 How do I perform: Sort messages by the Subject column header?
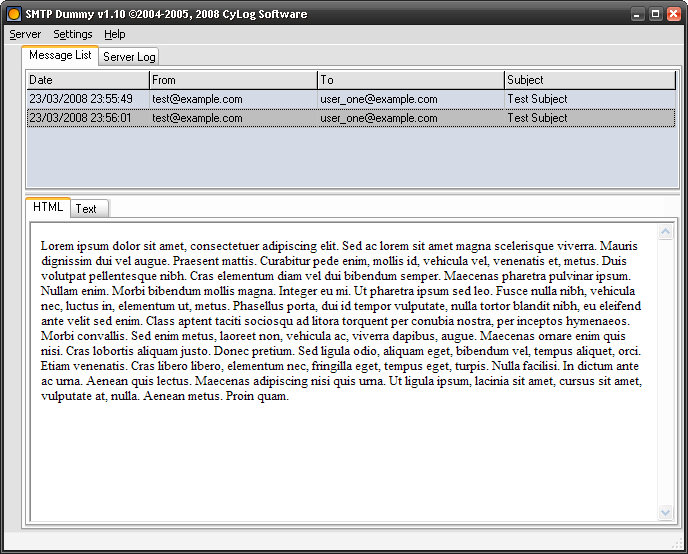click(x=590, y=80)
